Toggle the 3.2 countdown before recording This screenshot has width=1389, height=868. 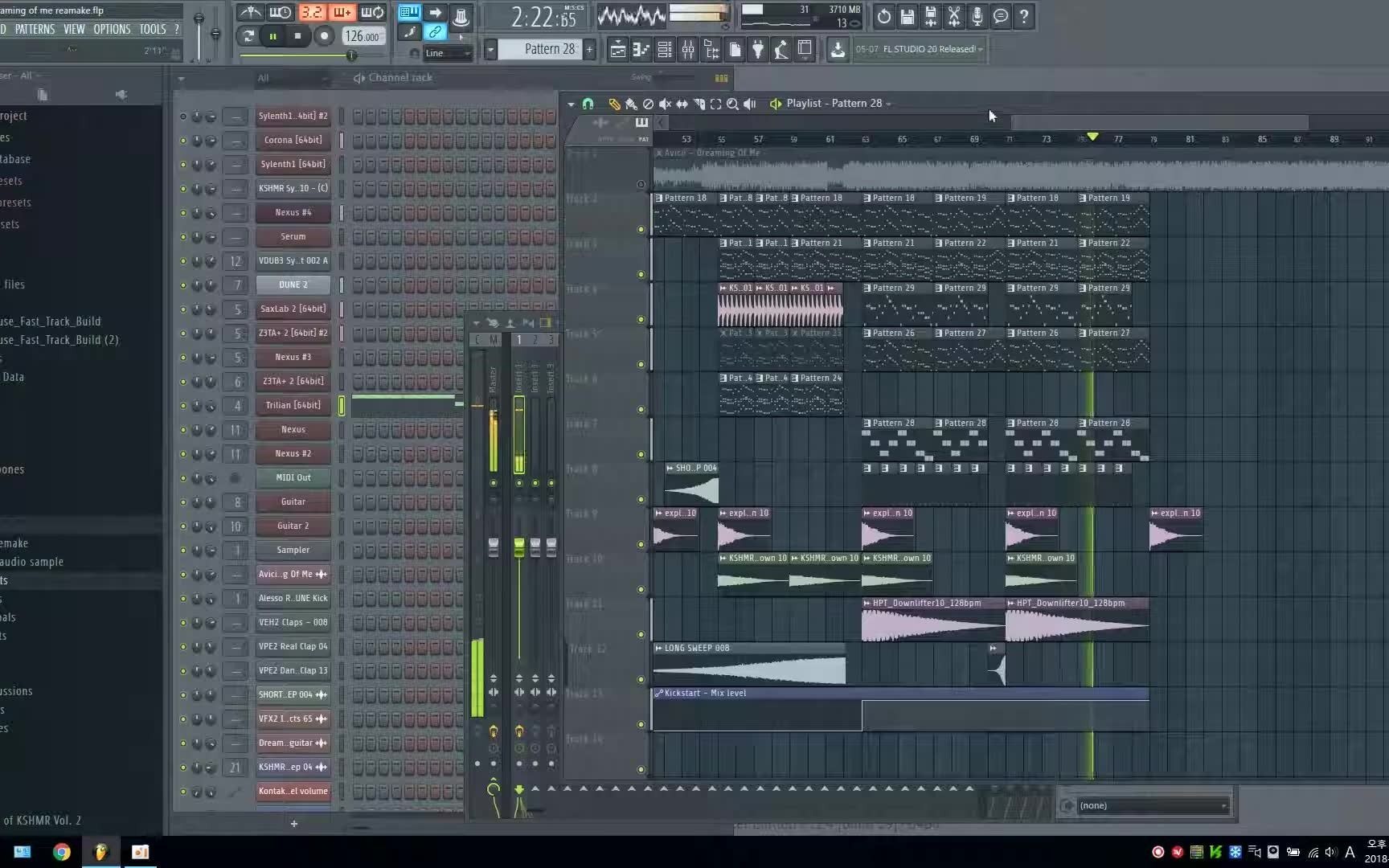point(311,12)
